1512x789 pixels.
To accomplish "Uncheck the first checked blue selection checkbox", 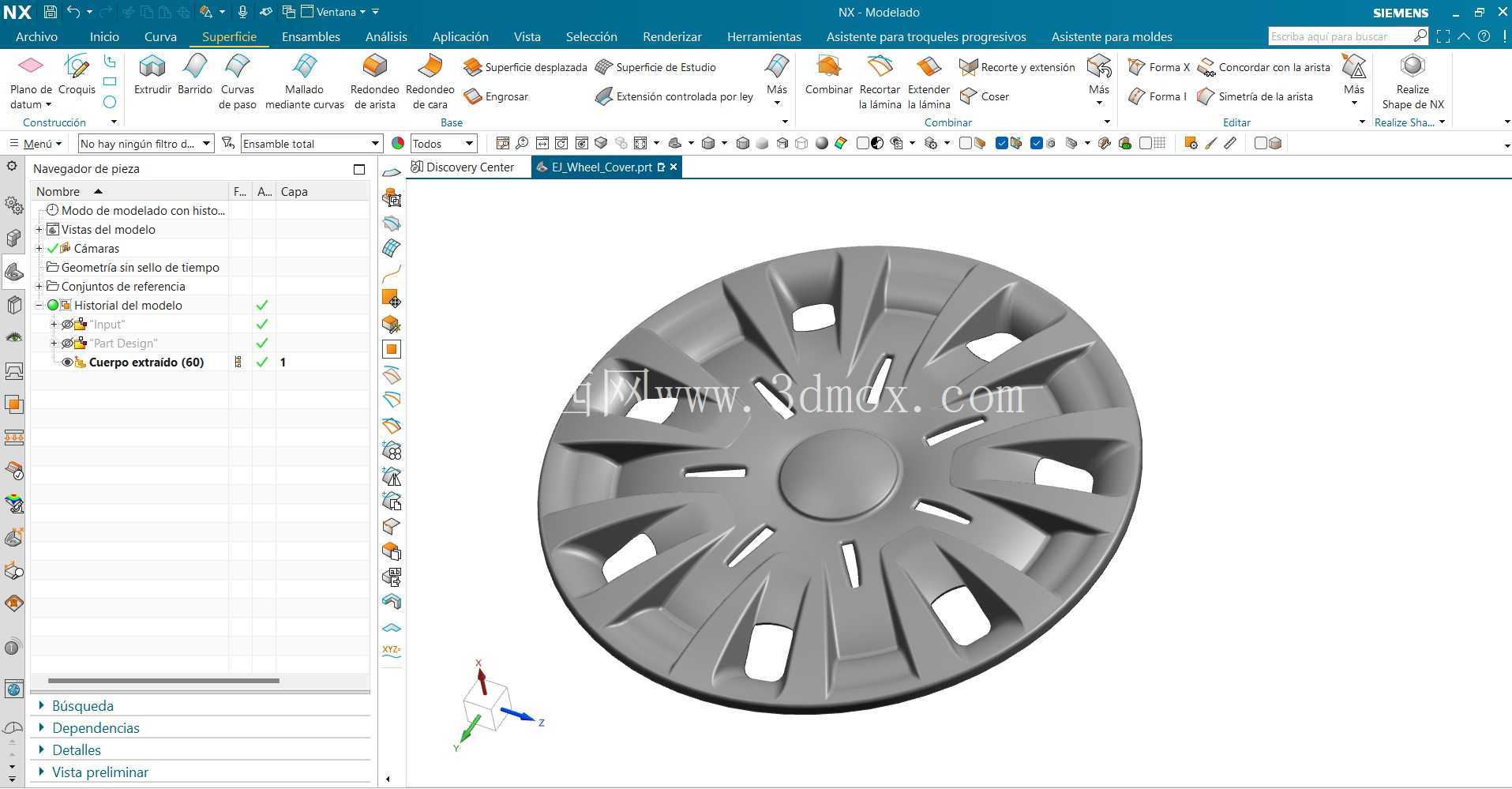I will [x=1001, y=143].
